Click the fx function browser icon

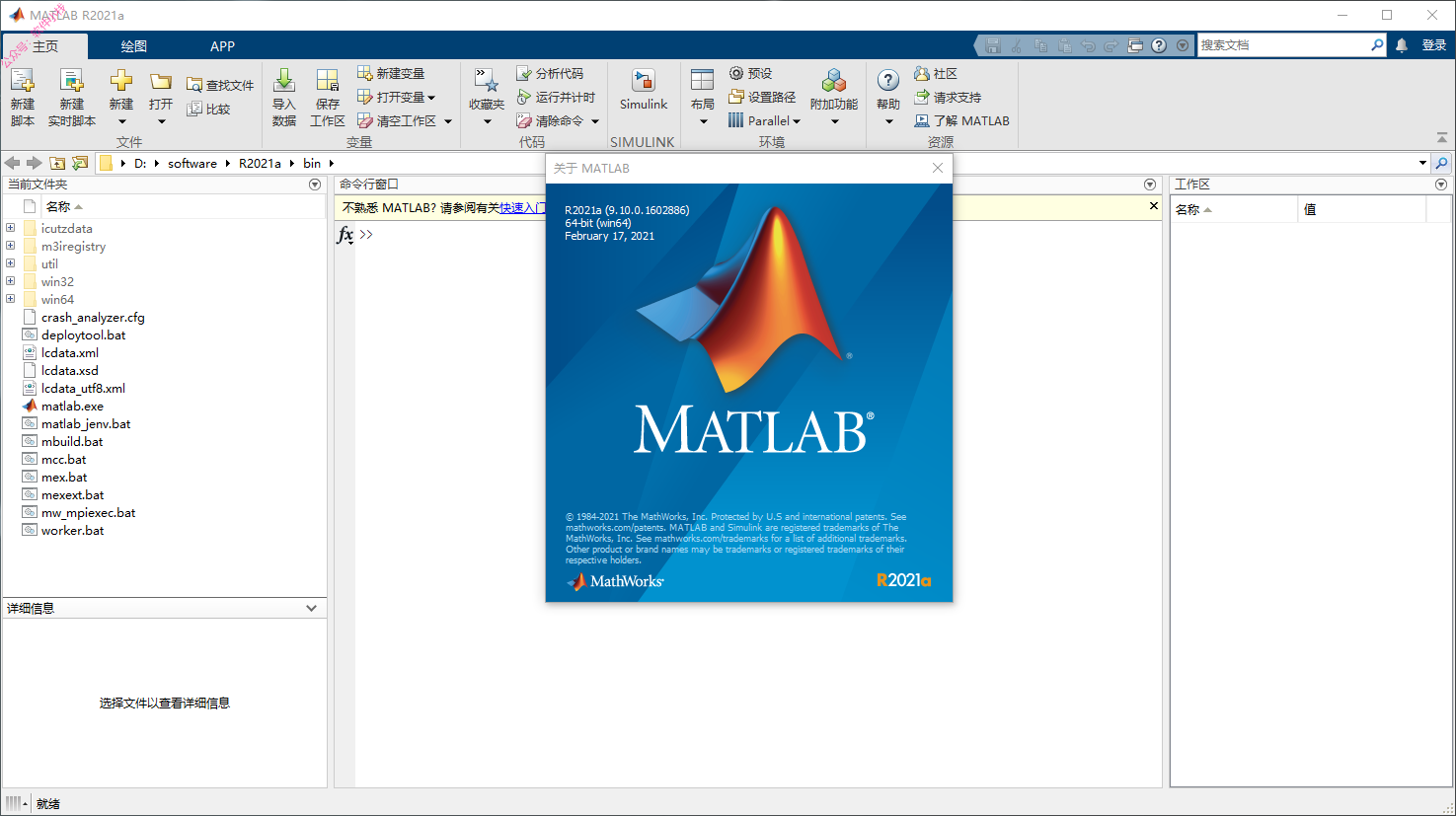(x=345, y=235)
